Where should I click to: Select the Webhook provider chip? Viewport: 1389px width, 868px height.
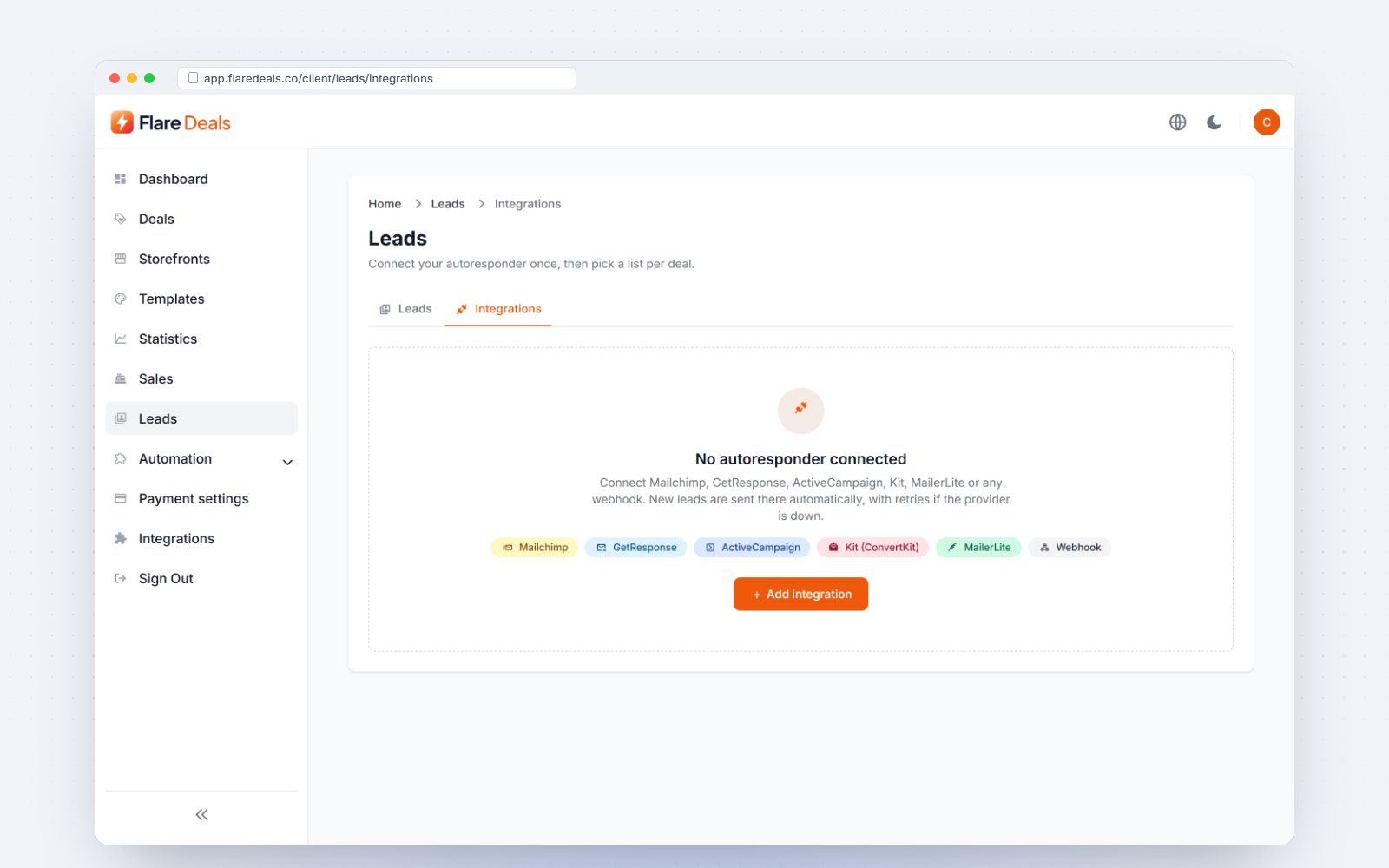tap(1070, 548)
